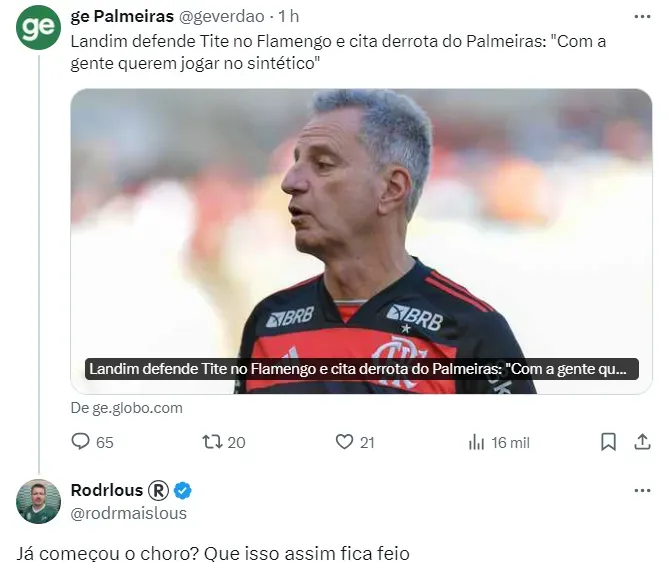Open the ge Palmeiras display name
671x562 pixels.
tap(122, 17)
